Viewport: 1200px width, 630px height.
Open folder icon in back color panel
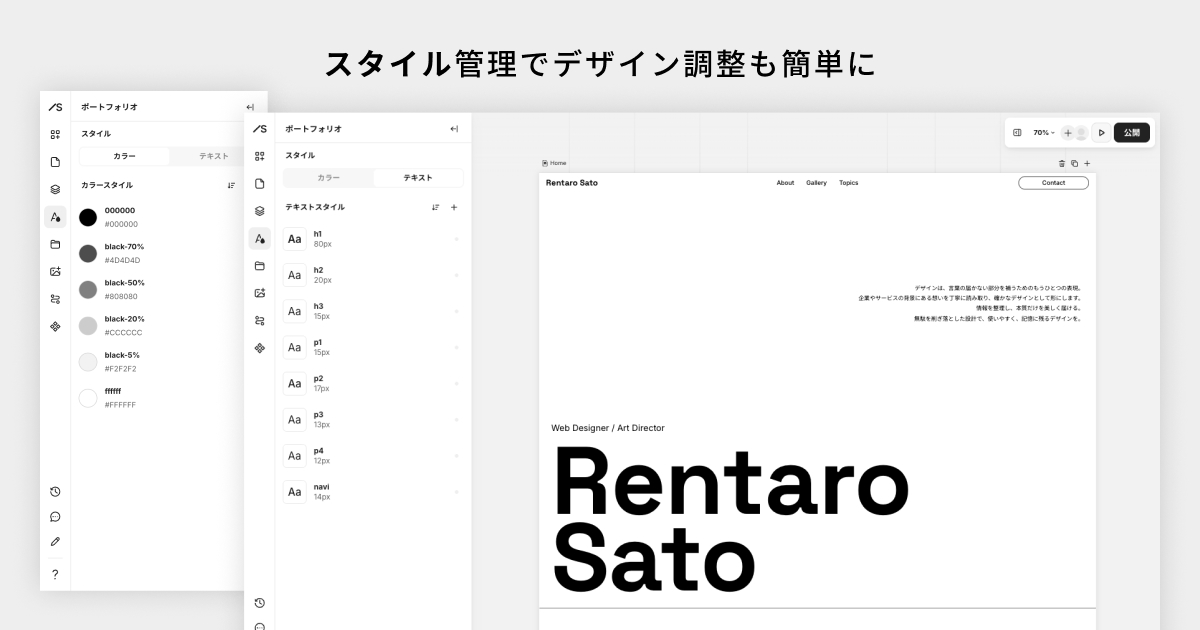pos(55,244)
